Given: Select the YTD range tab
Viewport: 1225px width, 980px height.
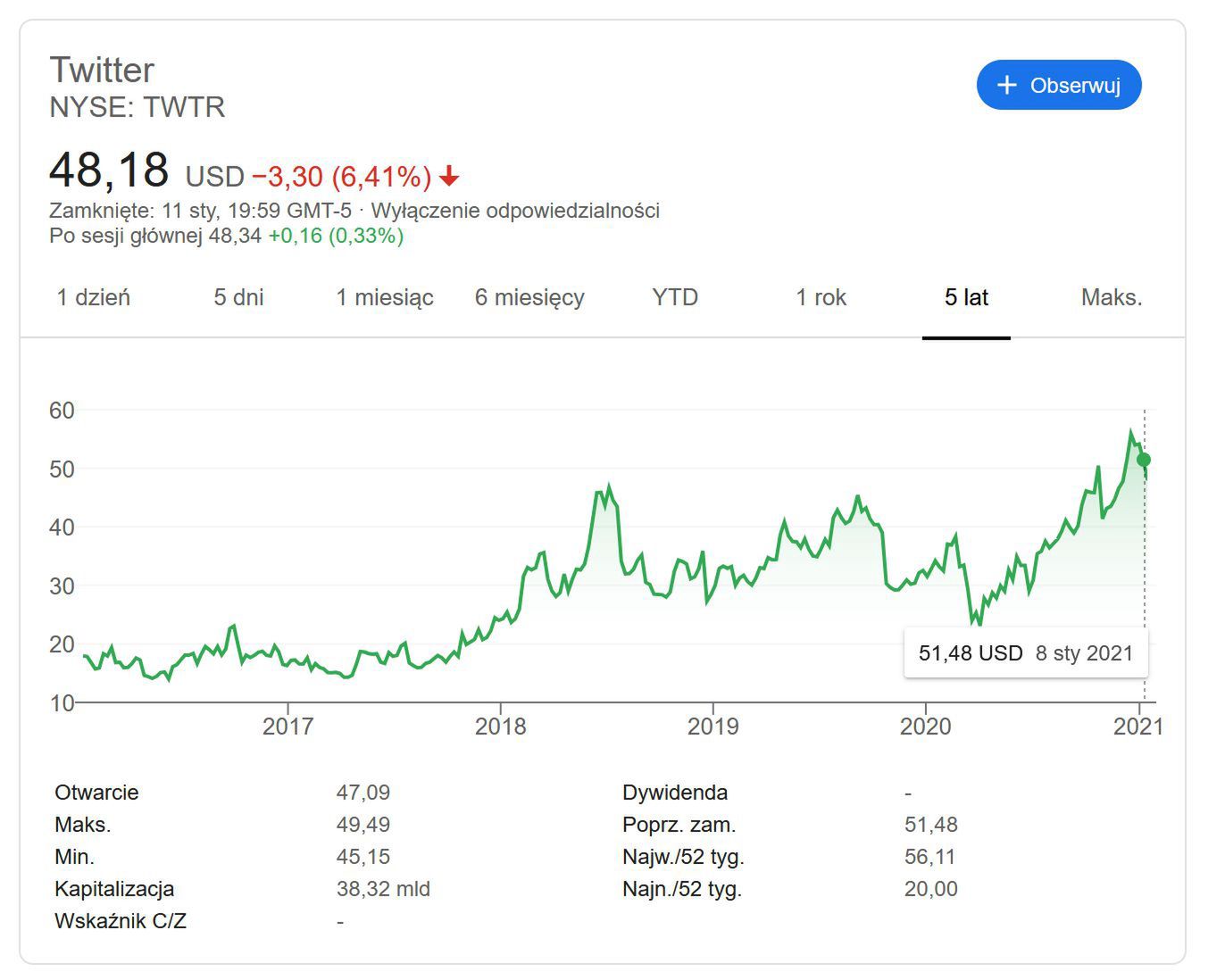Looking at the screenshot, I should pyautogui.click(x=675, y=298).
